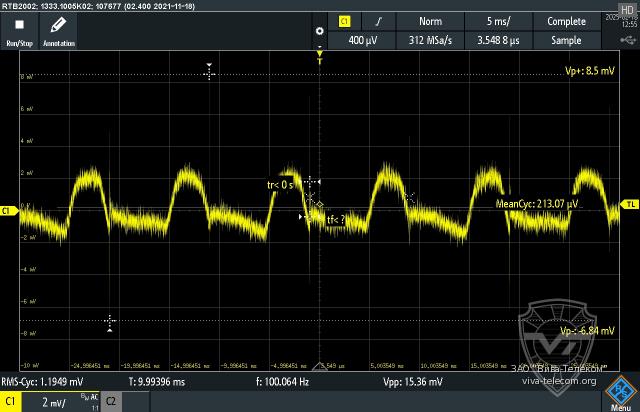Select the rise time measurement crosshair marker

click(311, 182)
